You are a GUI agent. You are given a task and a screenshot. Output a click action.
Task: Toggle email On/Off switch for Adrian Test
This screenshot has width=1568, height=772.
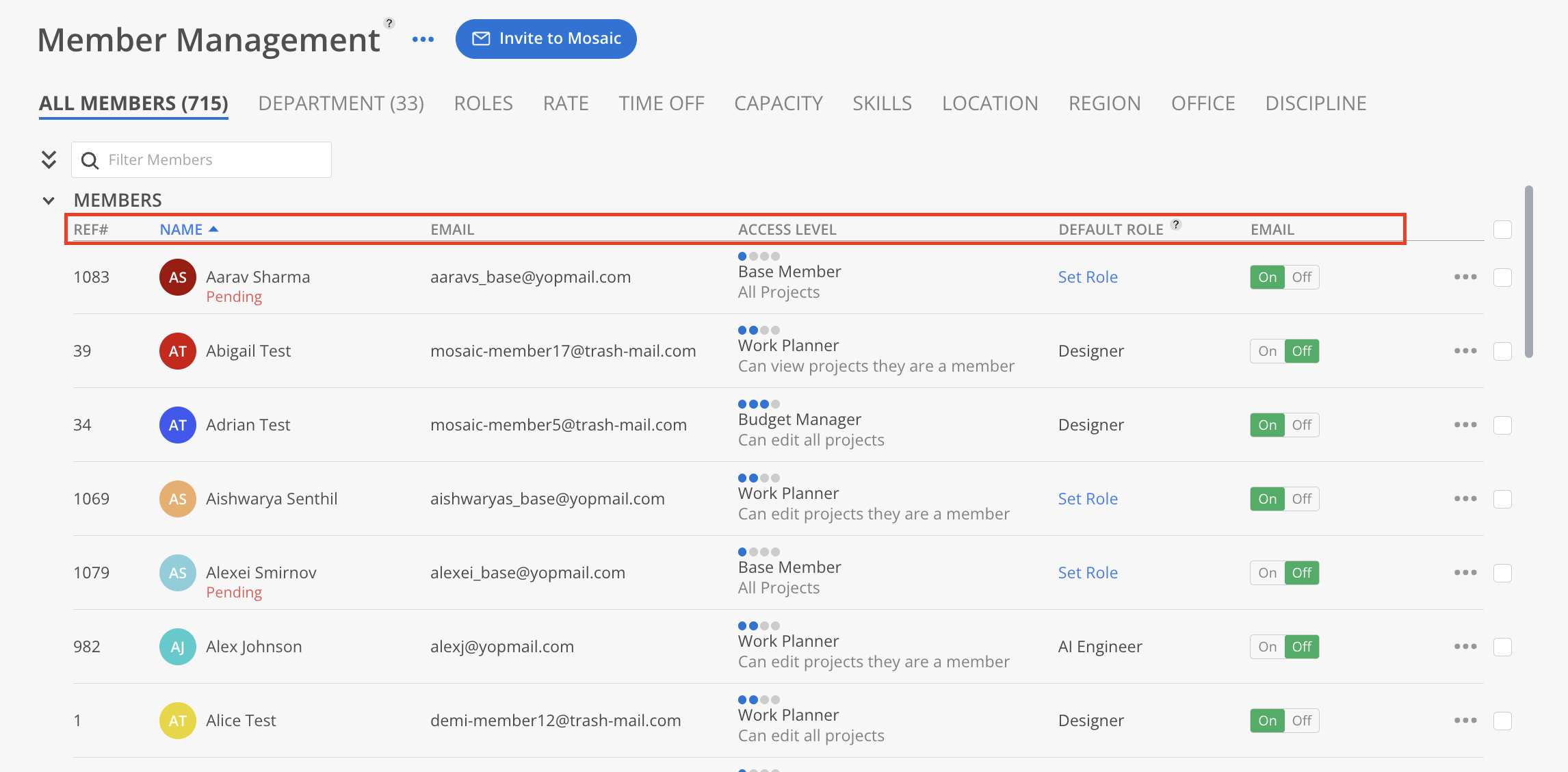[1284, 425]
